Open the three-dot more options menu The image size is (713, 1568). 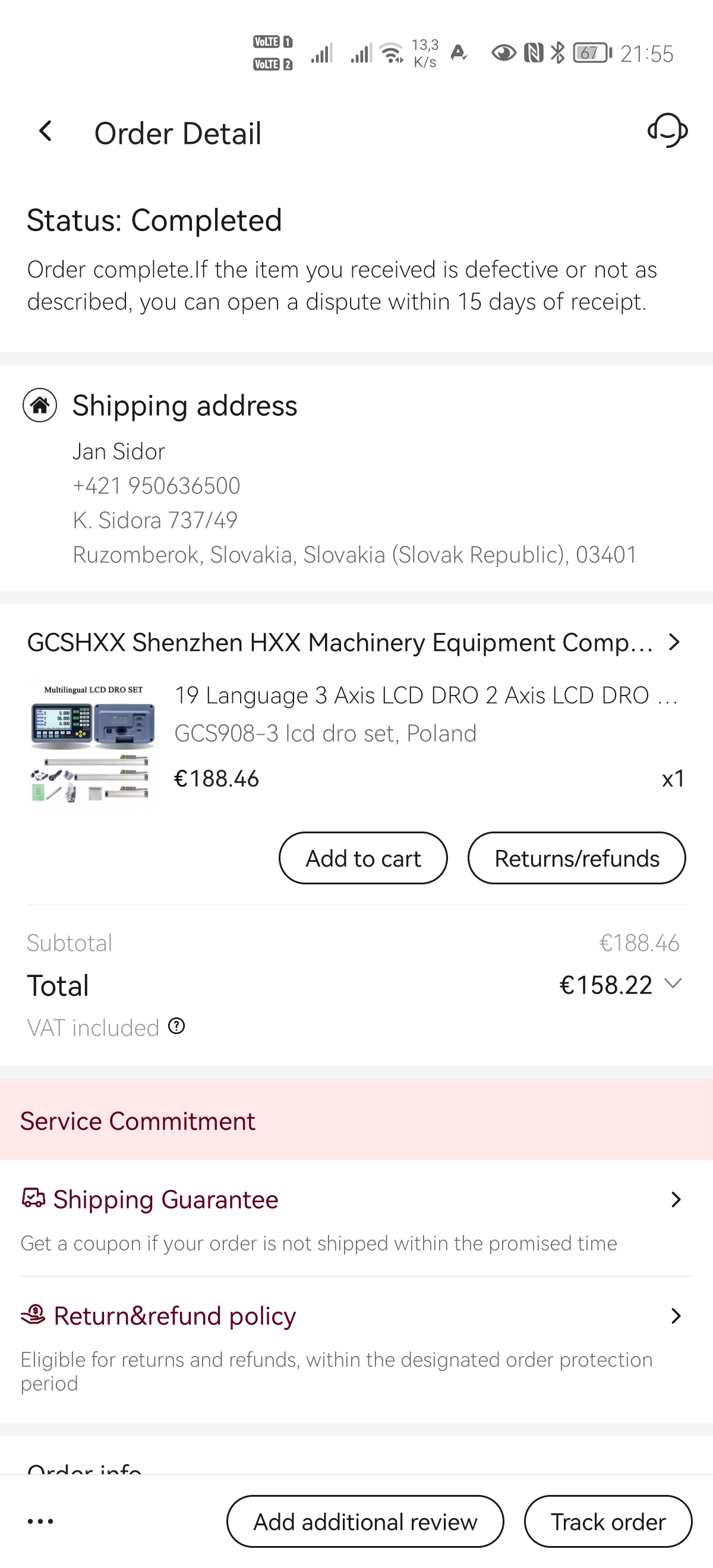click(x=41, y=1521)
